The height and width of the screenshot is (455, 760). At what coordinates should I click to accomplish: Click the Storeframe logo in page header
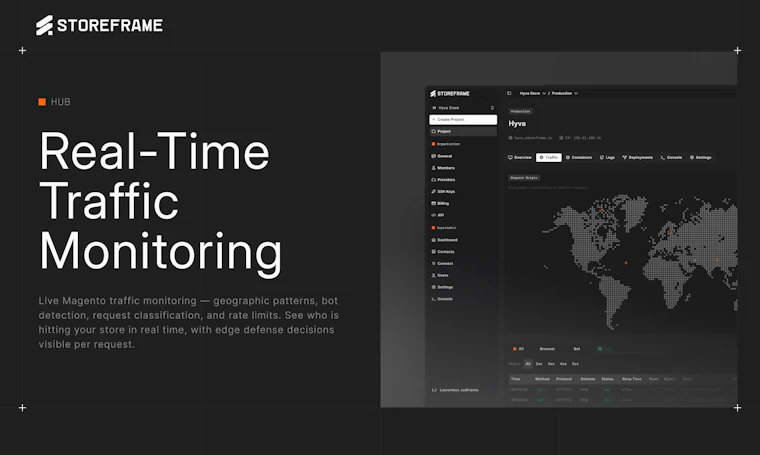pos(99,25)
